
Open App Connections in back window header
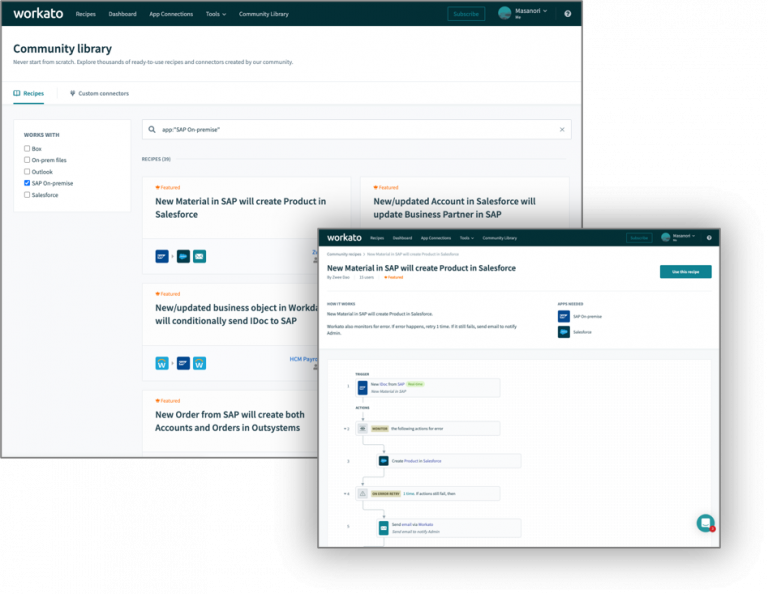(x=171, y=14)
